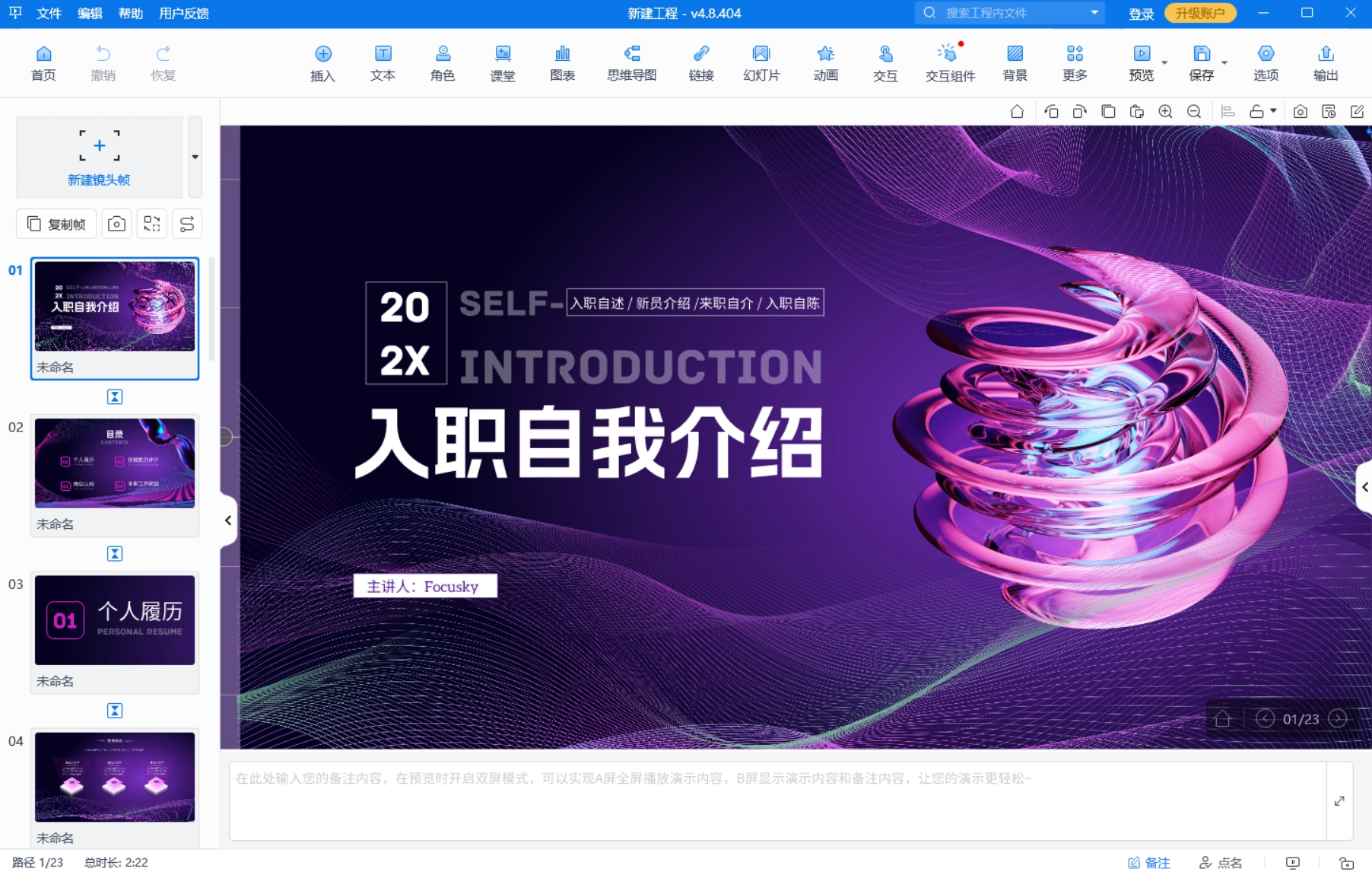Open the 角色 character tool
The width and height of the screenshot is (1372, 872).
[x=443, y=62]
